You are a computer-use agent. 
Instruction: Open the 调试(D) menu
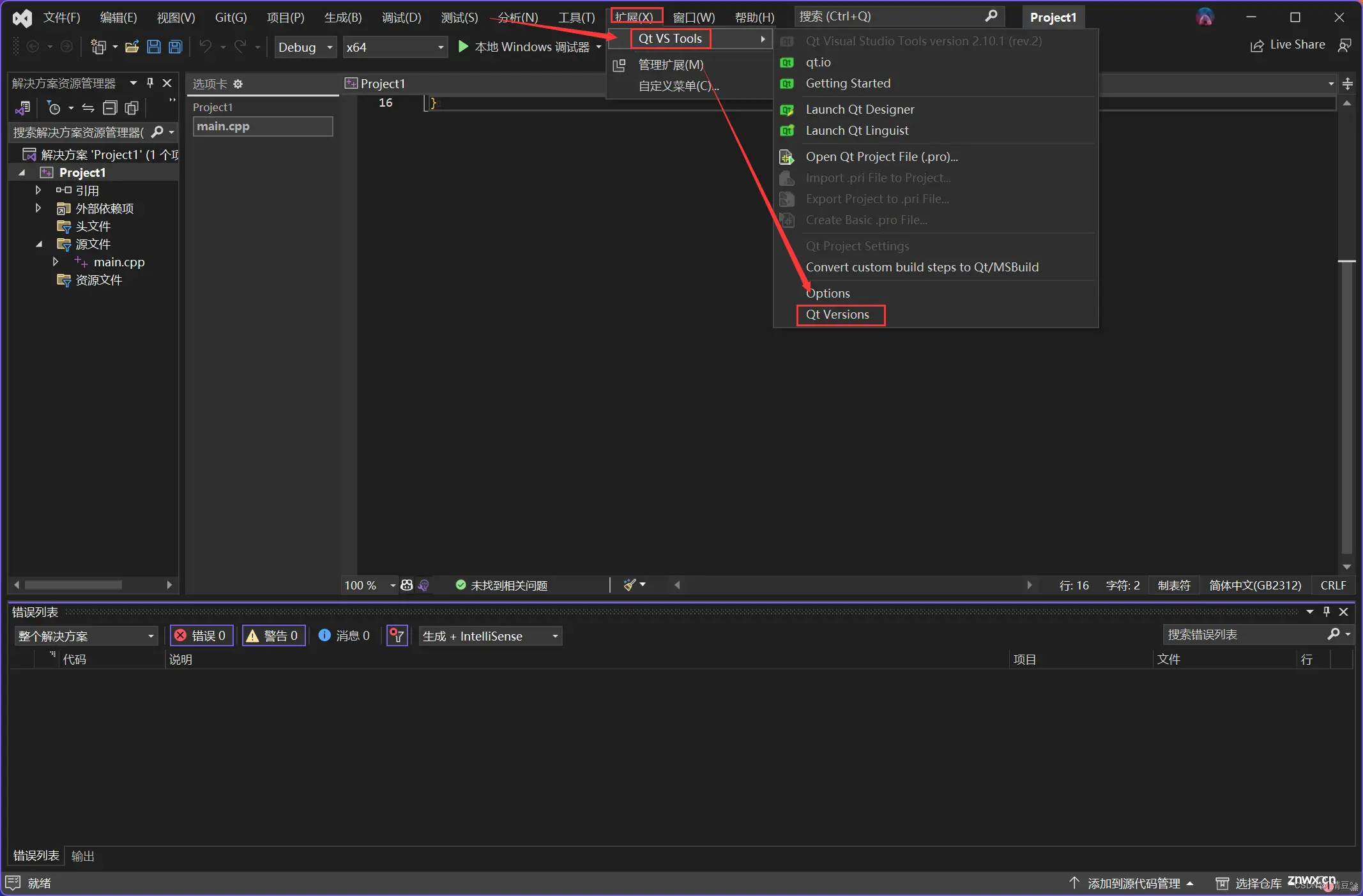402,17
